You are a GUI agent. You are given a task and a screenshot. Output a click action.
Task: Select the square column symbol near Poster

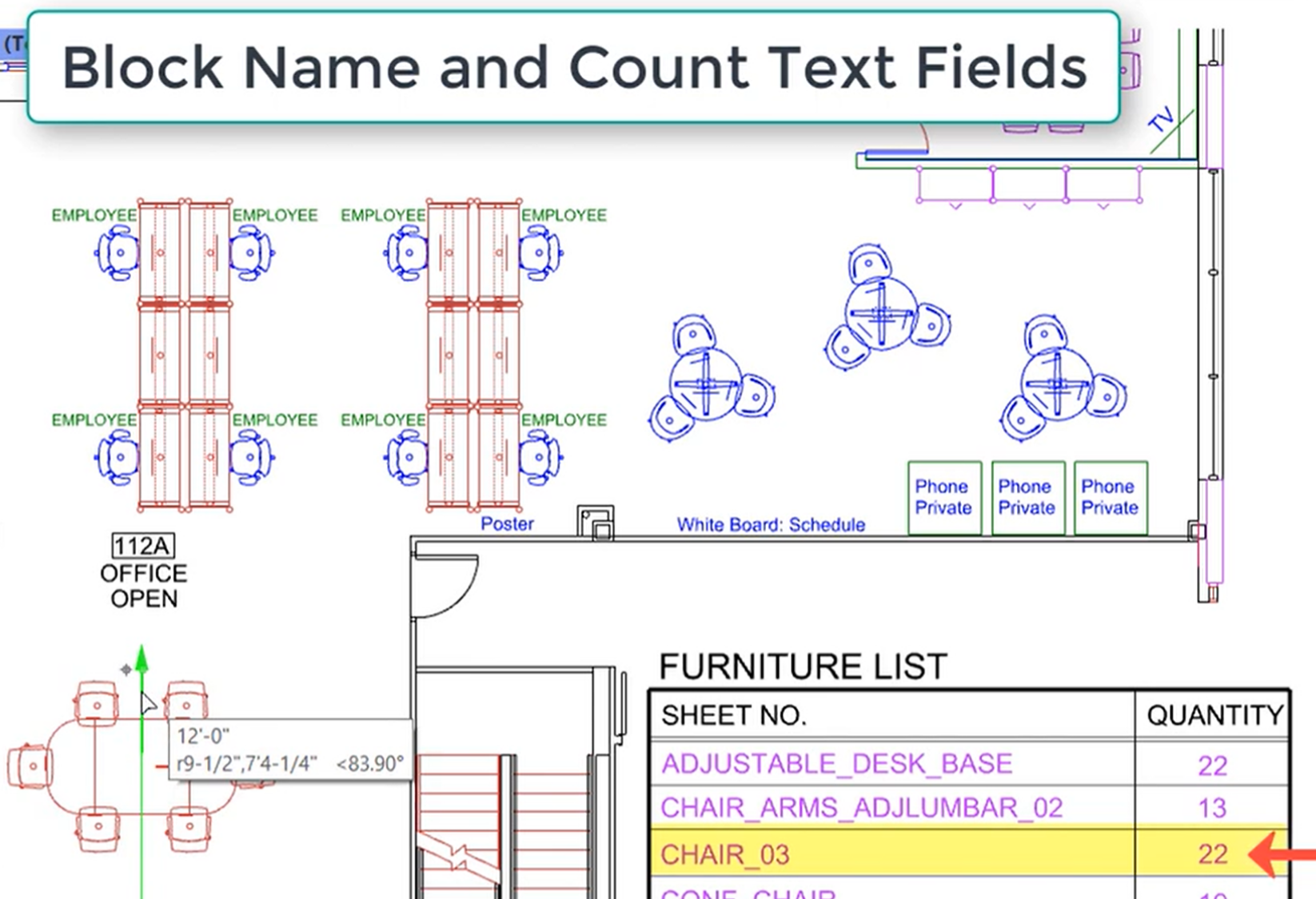[596, 523]
